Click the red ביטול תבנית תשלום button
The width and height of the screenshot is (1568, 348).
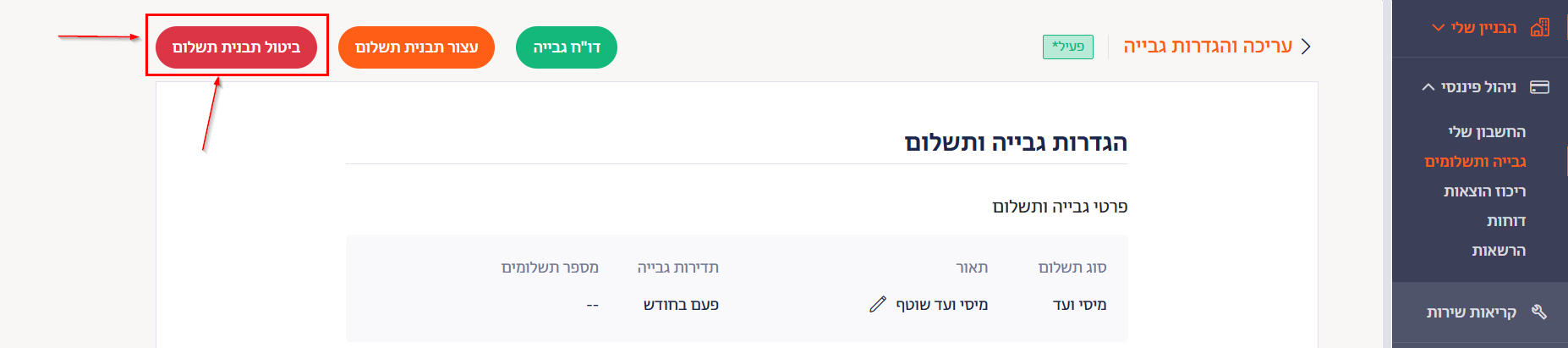pyautogui.click(x=236, y=47)
